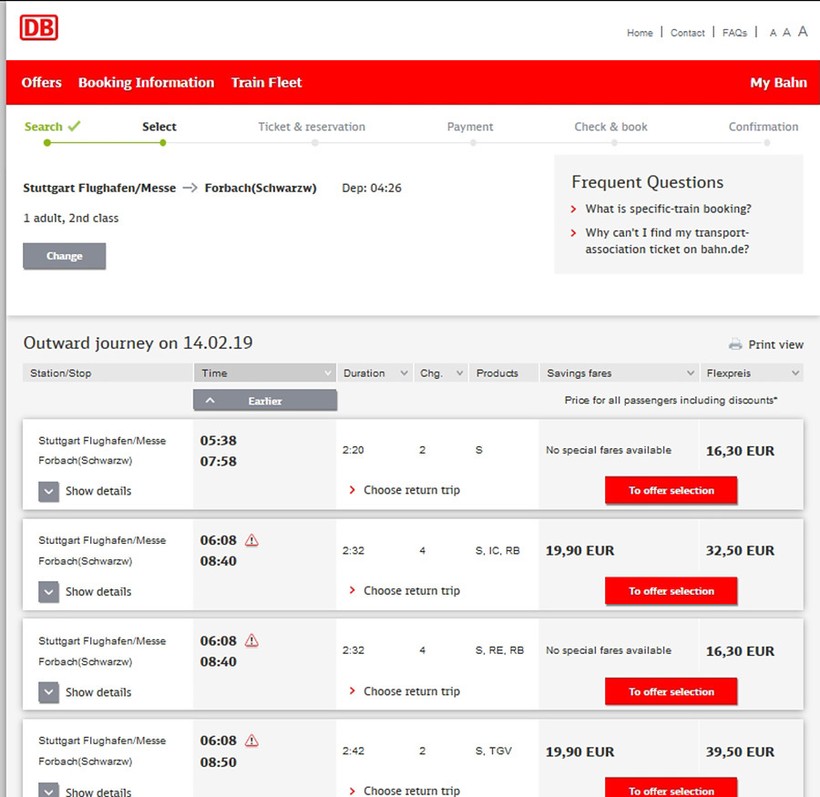The width and height of the screenshot is (820, 797).
Task: Open 'What is specific-train booking?' link
Action: pos(668,209)
